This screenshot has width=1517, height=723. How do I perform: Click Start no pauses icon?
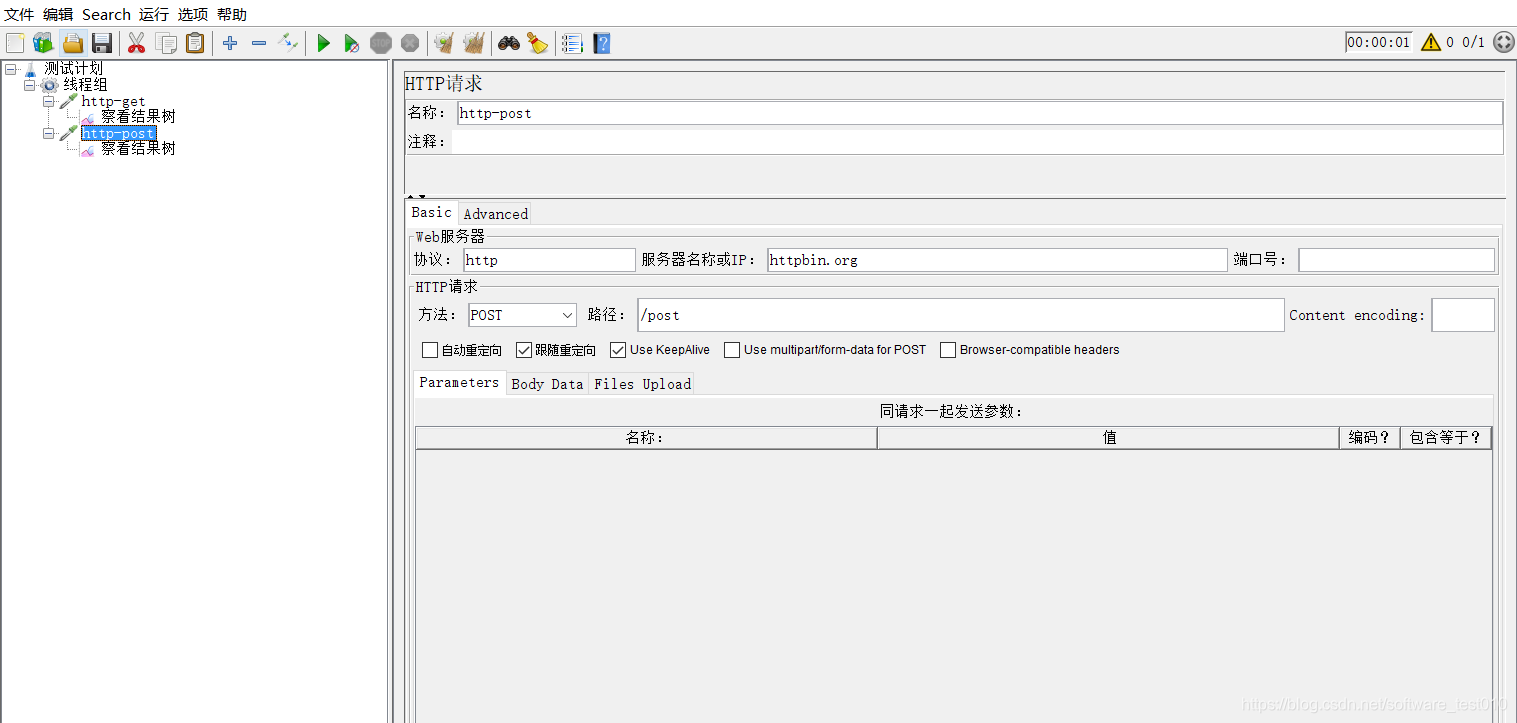point(352,42)
